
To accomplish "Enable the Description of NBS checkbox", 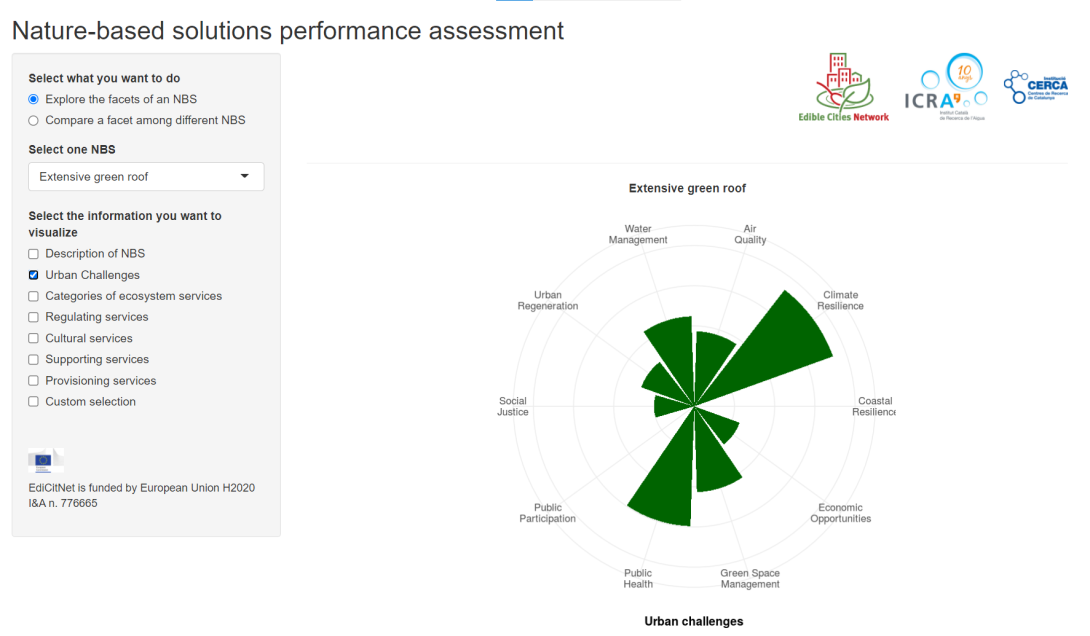I will (x=33, y=254).
